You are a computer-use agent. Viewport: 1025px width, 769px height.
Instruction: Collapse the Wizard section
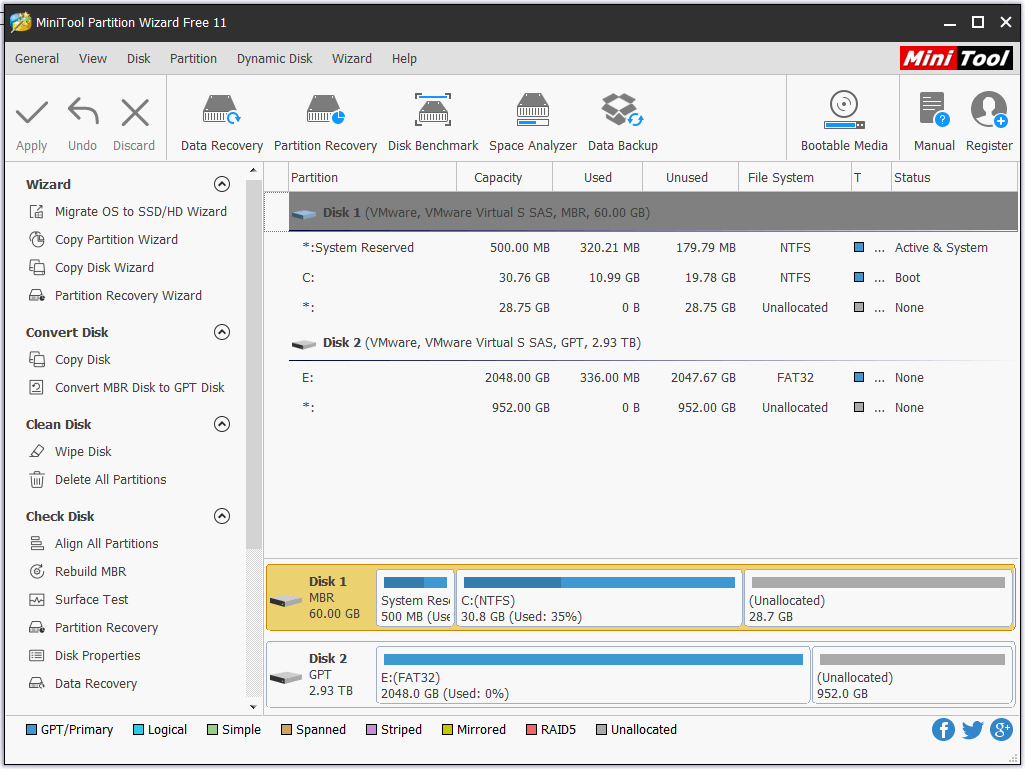(222, 184)
